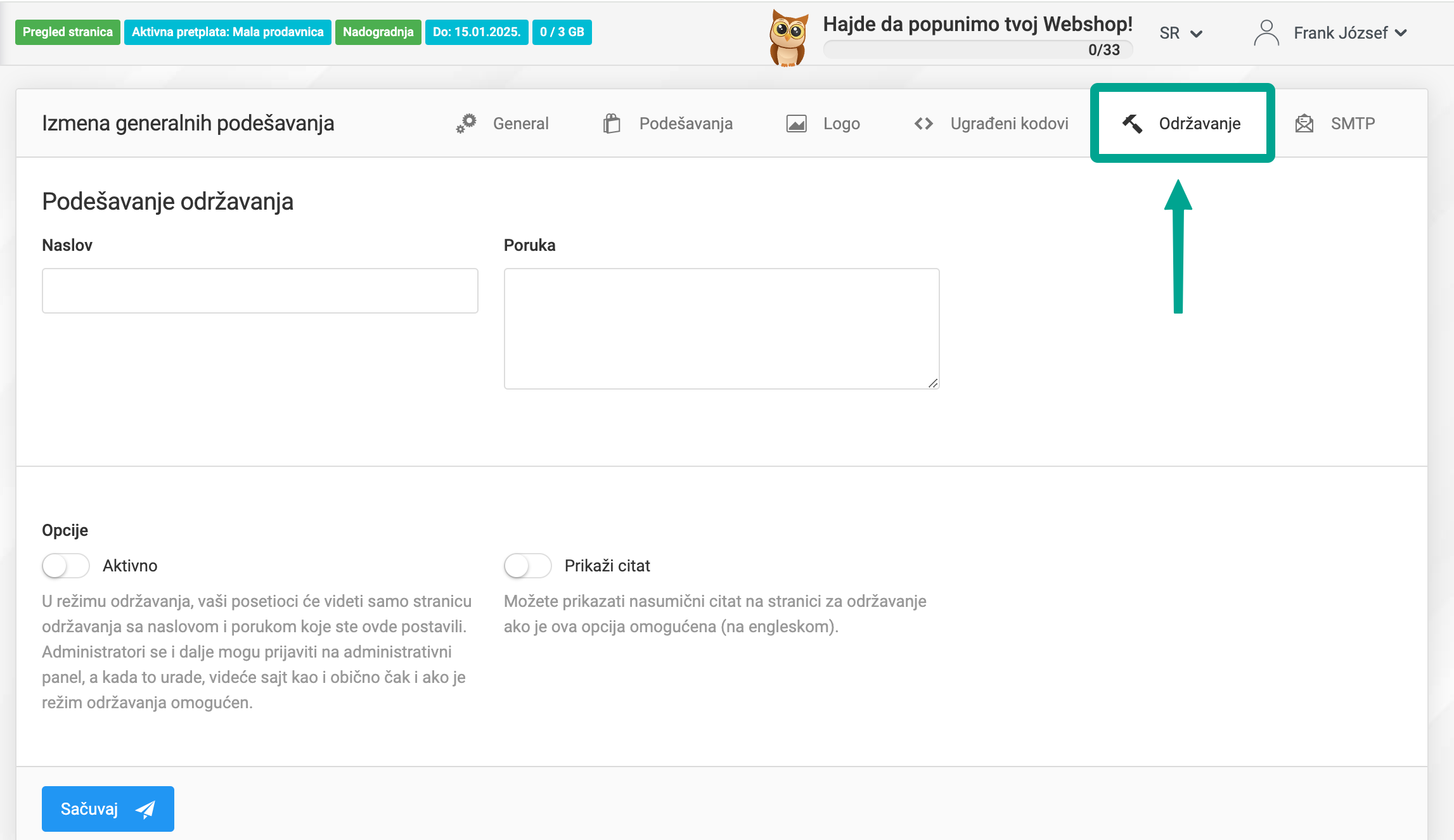The width and height of the screenshot is (1454, 840).
Task: Click the clipboard icon beside Podešavanja
Action: click(x=612, y=124)
